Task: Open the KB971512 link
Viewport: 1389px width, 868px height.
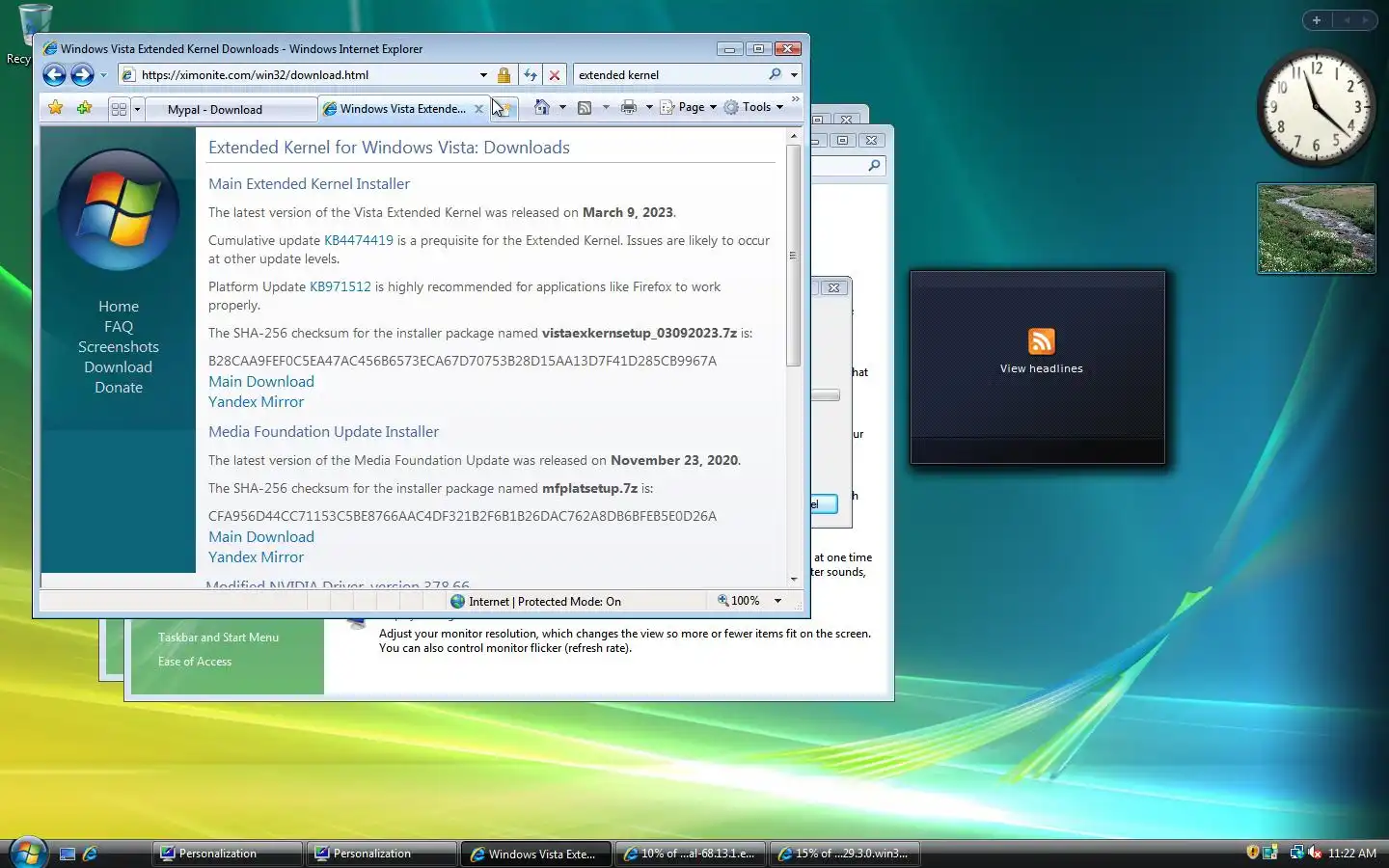Action: (x=340, y=286)
